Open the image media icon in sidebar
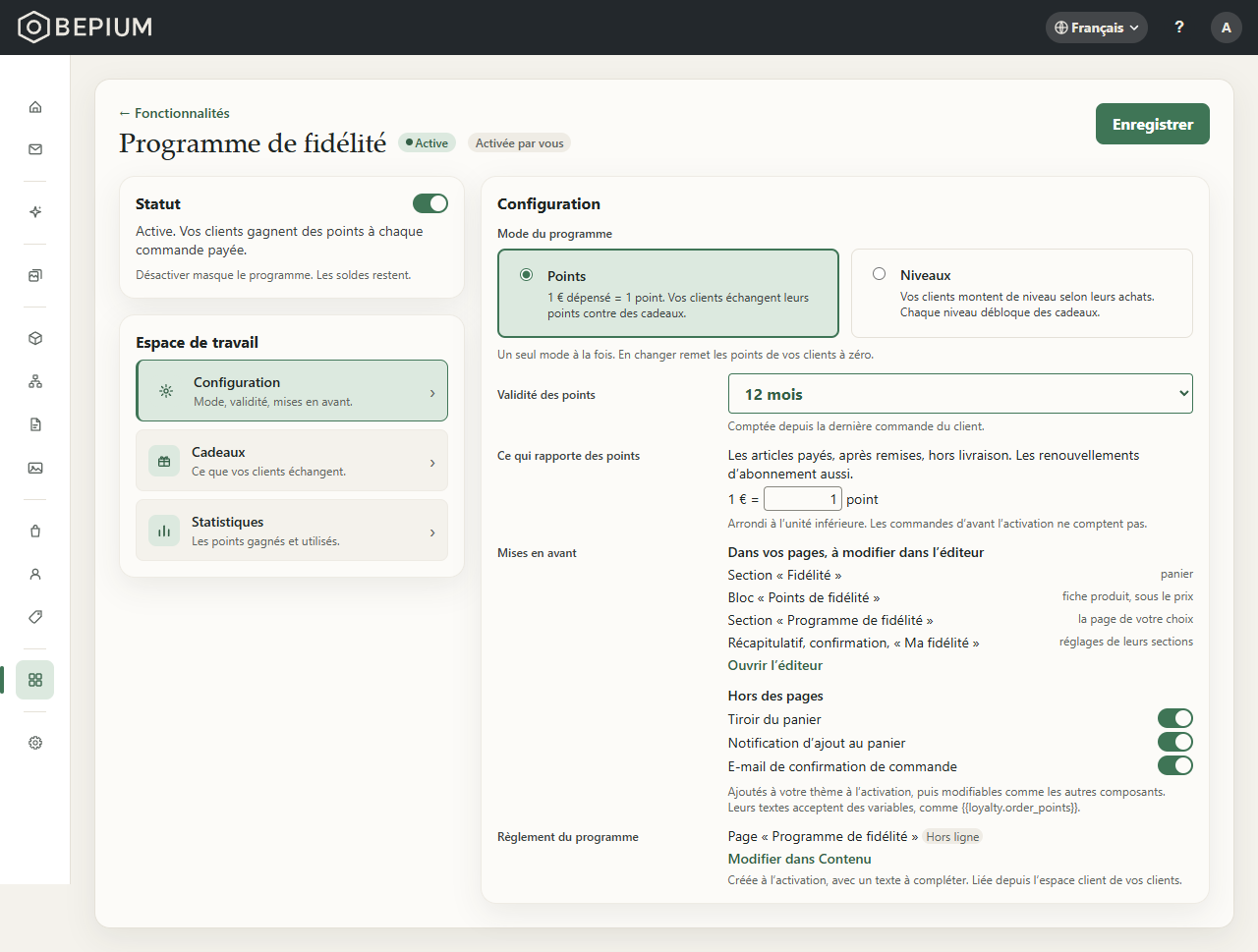The image size is (1258, 952). point(35,468)
